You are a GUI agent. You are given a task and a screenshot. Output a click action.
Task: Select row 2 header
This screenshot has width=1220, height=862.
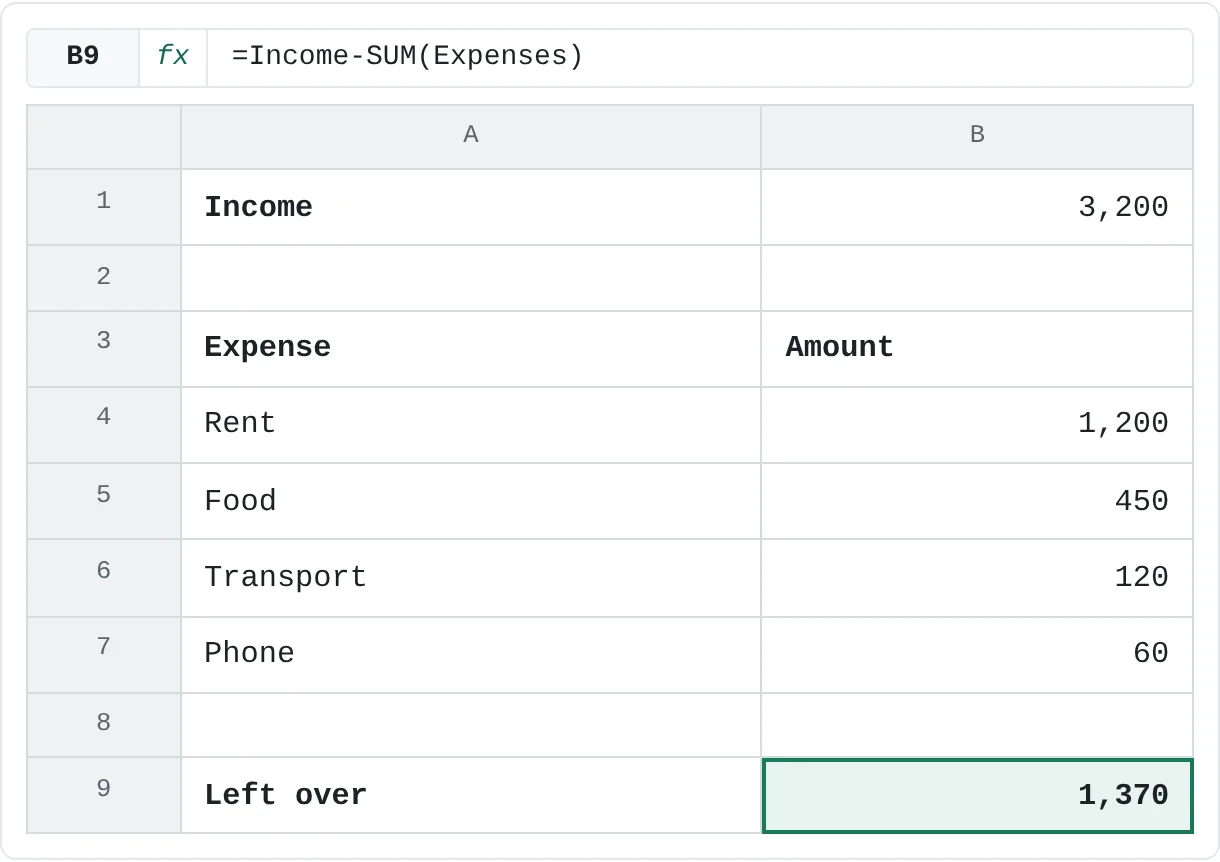coord(104,278)
